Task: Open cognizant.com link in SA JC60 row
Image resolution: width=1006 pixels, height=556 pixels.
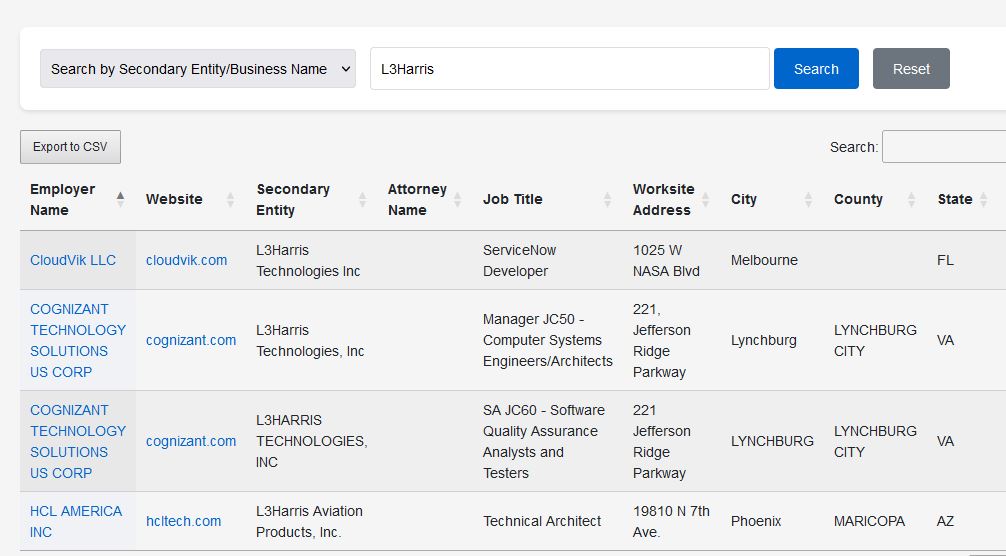Action: [x=191, y=441]
